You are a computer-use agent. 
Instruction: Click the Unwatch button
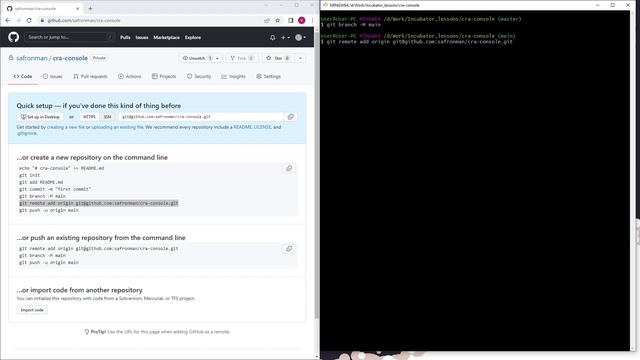pos(197,58)
